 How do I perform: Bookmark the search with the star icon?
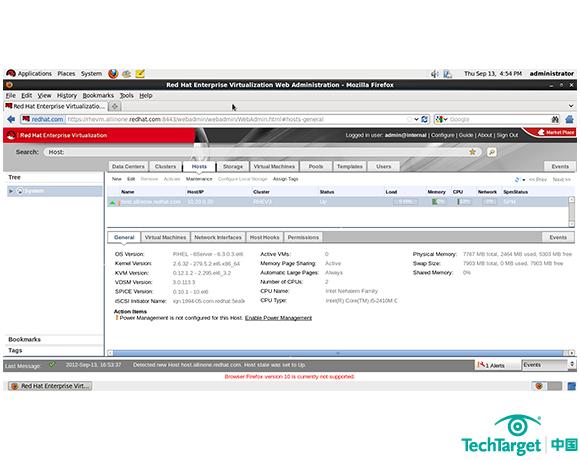pyautogui.click(x=472, y=152)
